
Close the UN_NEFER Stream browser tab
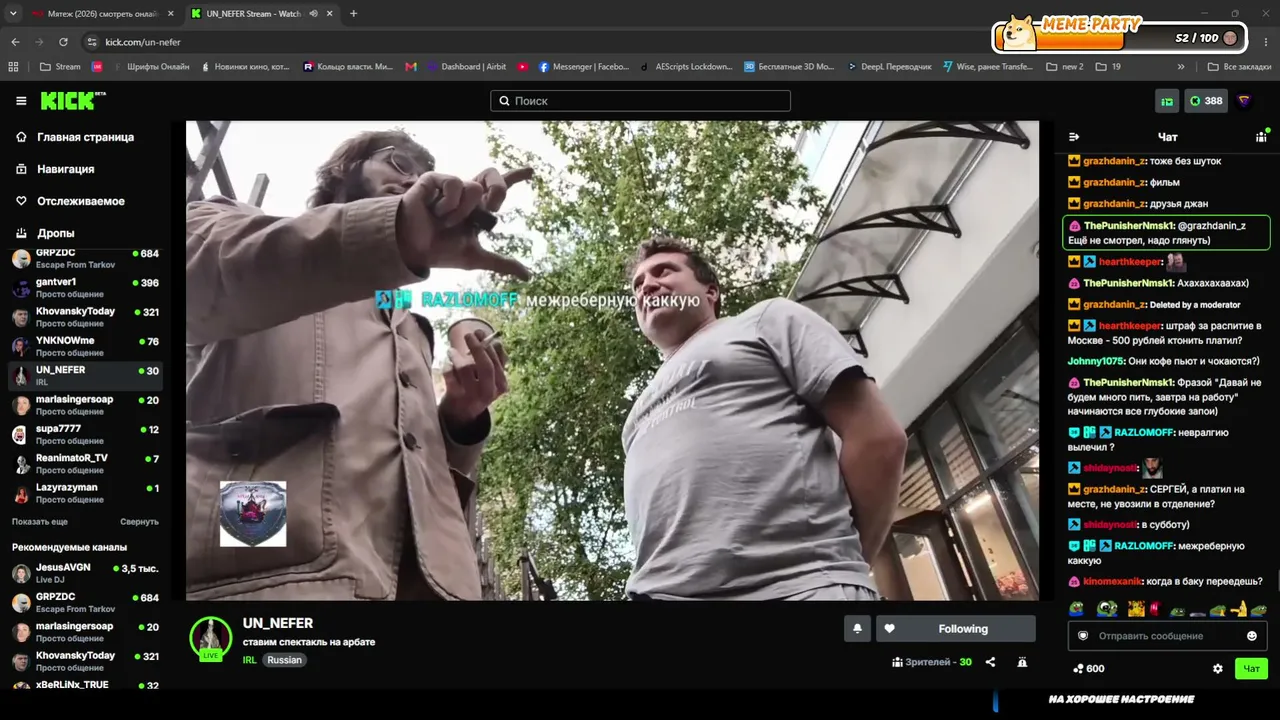(330, 14)
